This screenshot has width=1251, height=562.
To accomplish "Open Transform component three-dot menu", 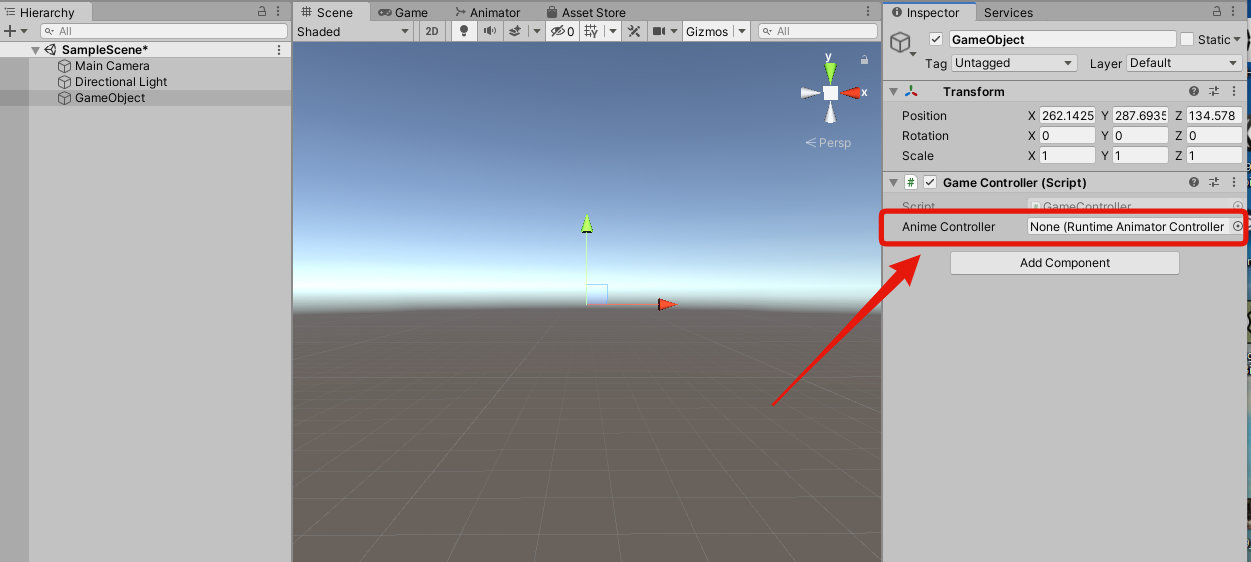I will 1234,91.
